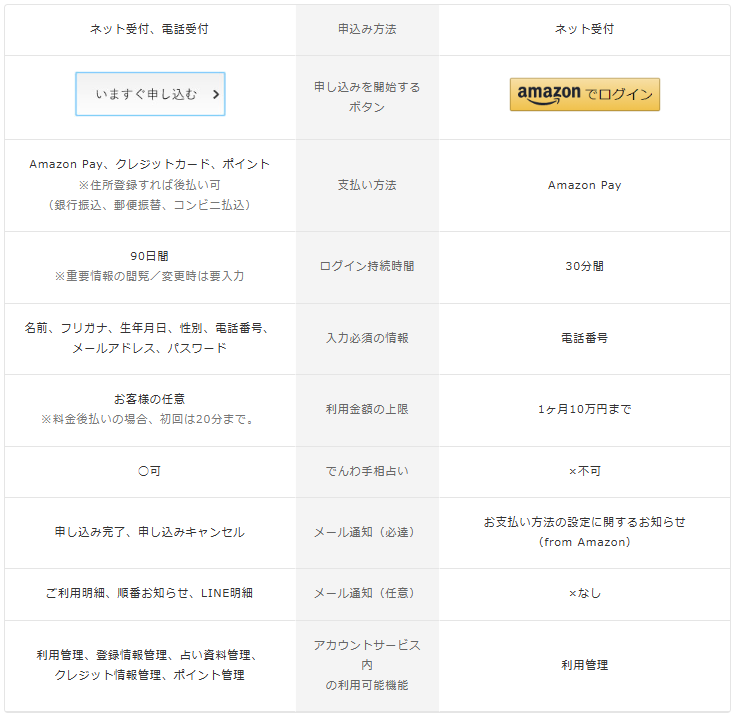Select the メール通知(任意) label
735x717 pixels.
point(365,593)
